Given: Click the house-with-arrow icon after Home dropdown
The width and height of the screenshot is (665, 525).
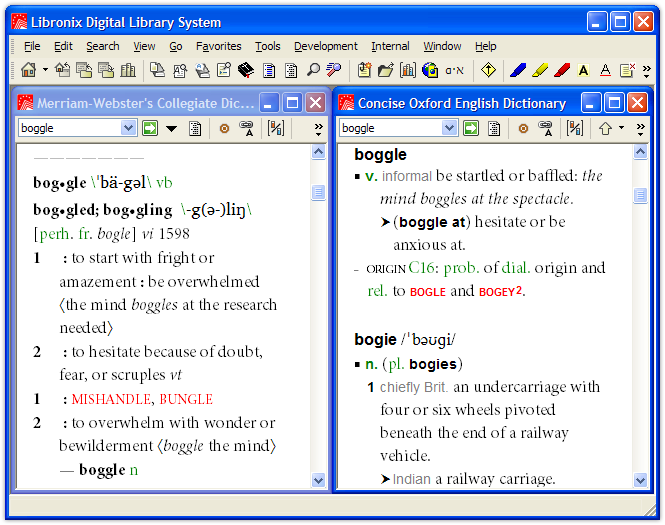Looking at the screenshot, I should [x=63, y=70].
